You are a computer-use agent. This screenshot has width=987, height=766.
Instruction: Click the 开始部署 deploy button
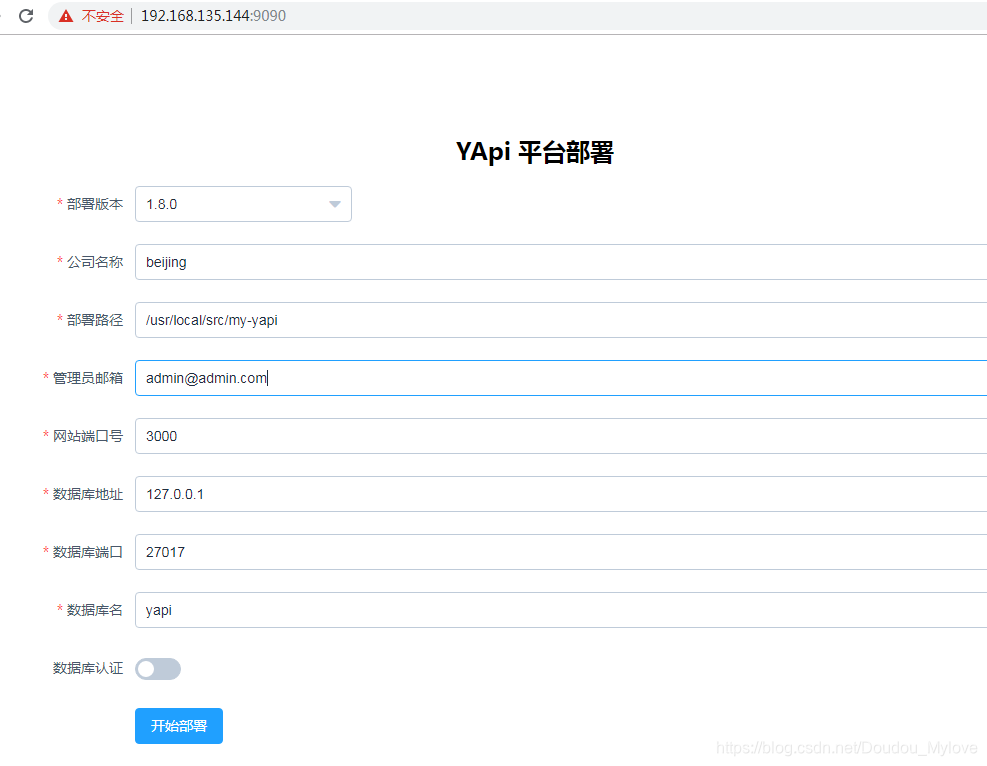(x=178, y=726)
